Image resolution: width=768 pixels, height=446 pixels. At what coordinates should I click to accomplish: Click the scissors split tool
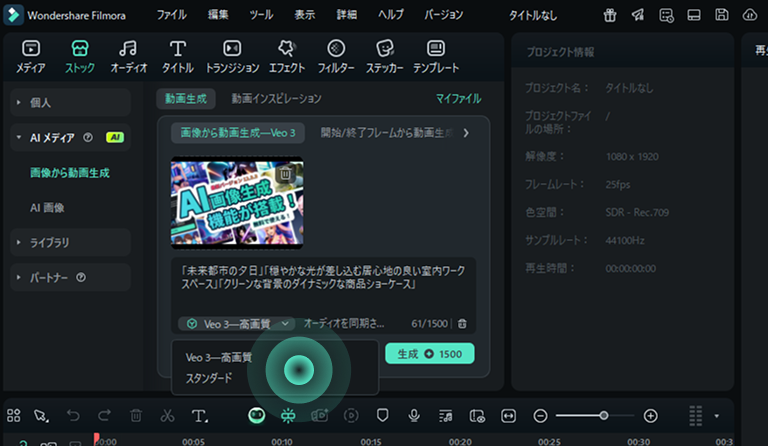[167, 416]
